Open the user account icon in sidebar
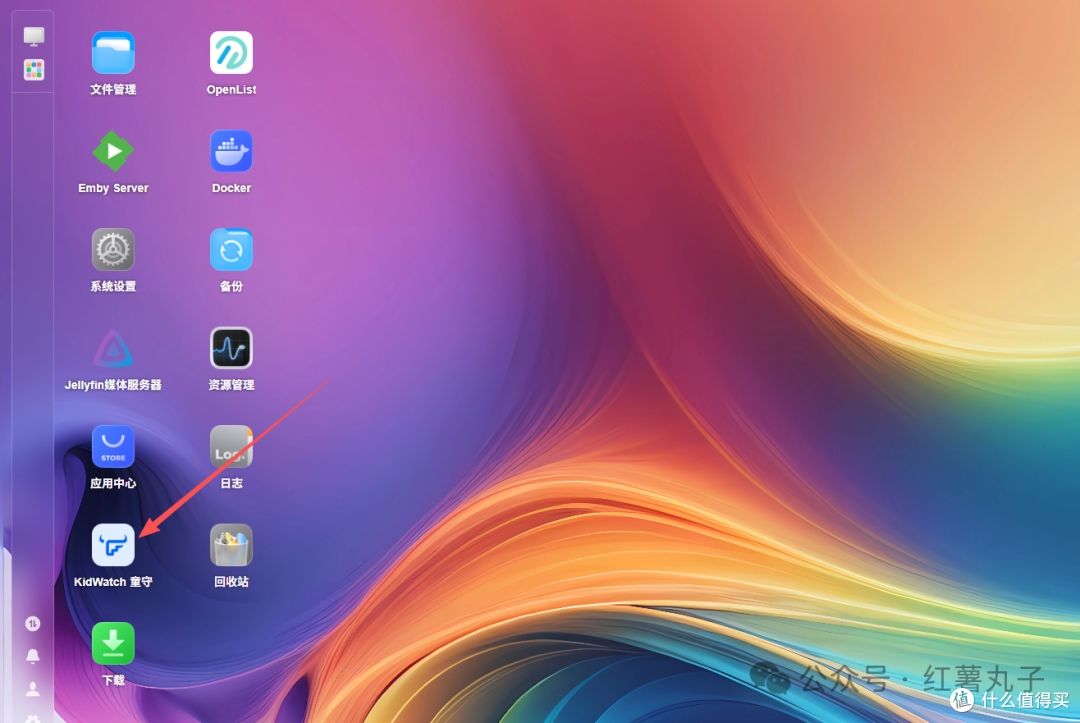Screen dimensions: 1080x723 click(32, 689)
